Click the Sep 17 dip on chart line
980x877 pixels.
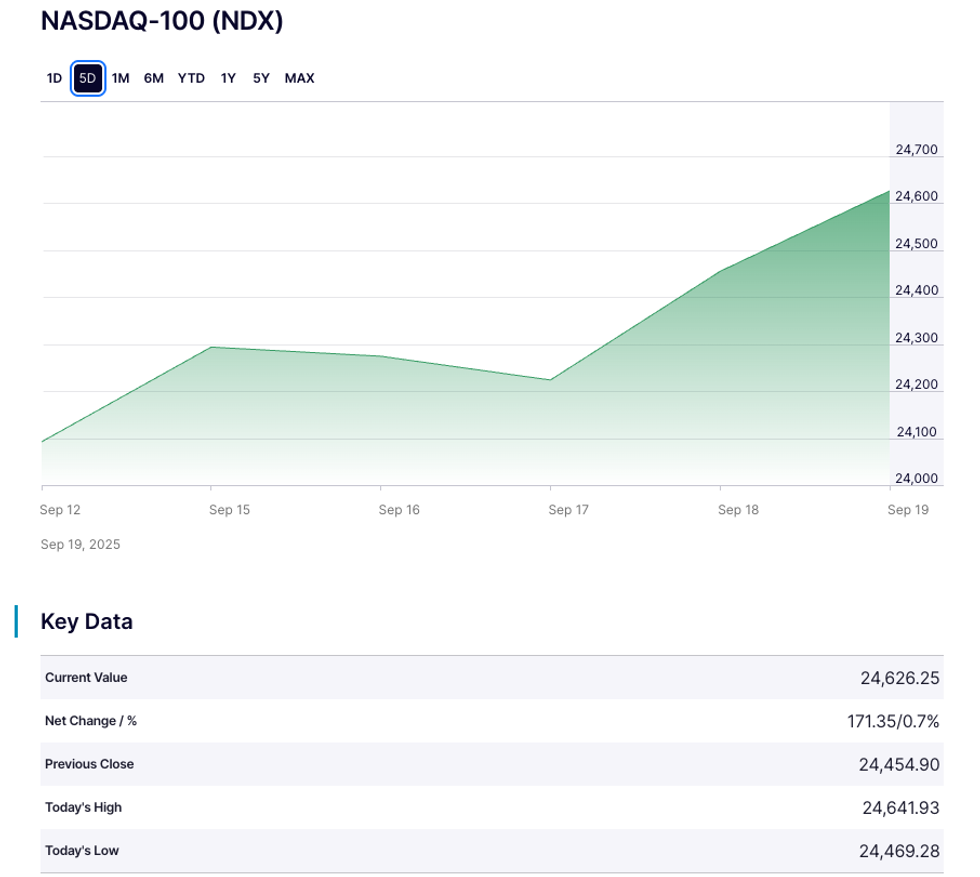pyautogui.click(x=550, y=379)
